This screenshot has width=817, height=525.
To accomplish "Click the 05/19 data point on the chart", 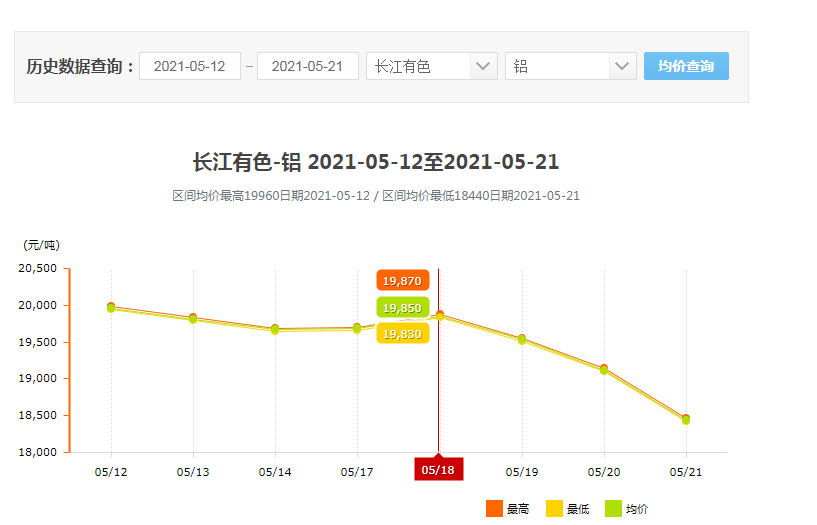I will (522, 339).
